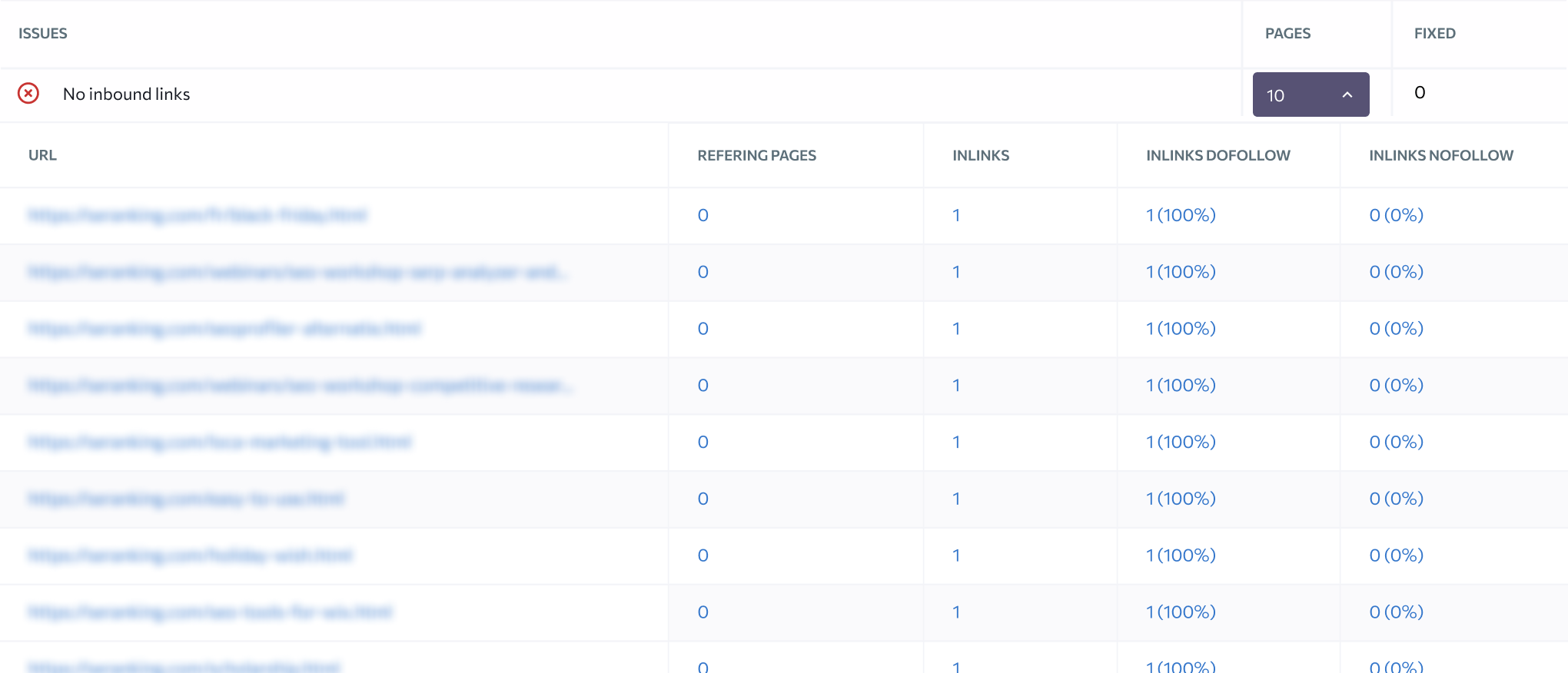Click inlinks value 1 in the first row

pos(956,215)
